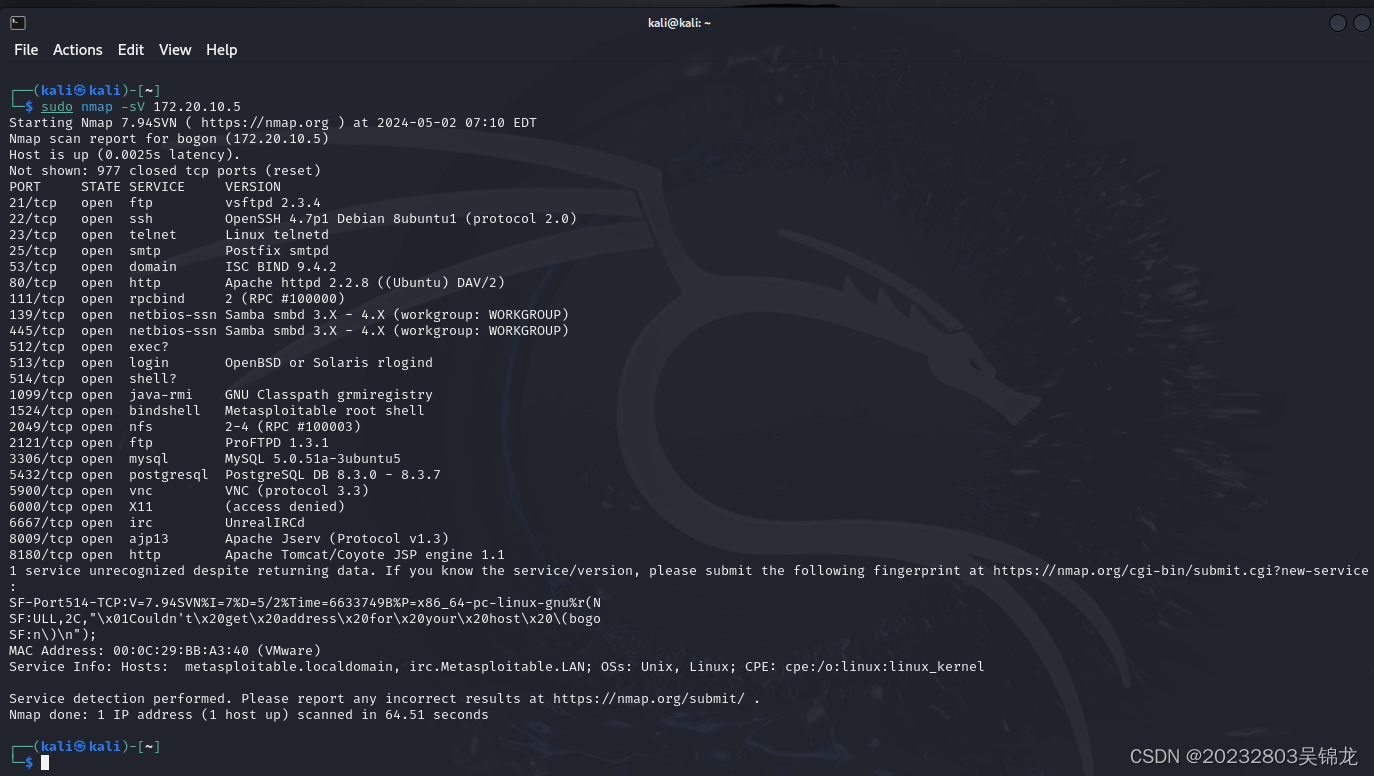Click the 'MAC Address: 00:0C:29:BB:A3:40 (VMware)' line
This screenshot has height=776, width=1374.
point(165,651)
